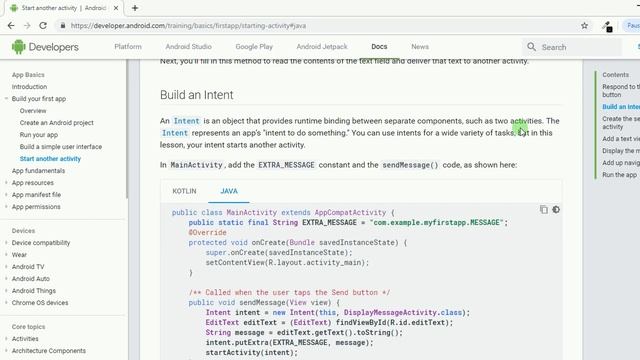The width and height of the screenshot is (640, 360).
Task: Toggle dark theme for the code block
Action: (556, 209)
